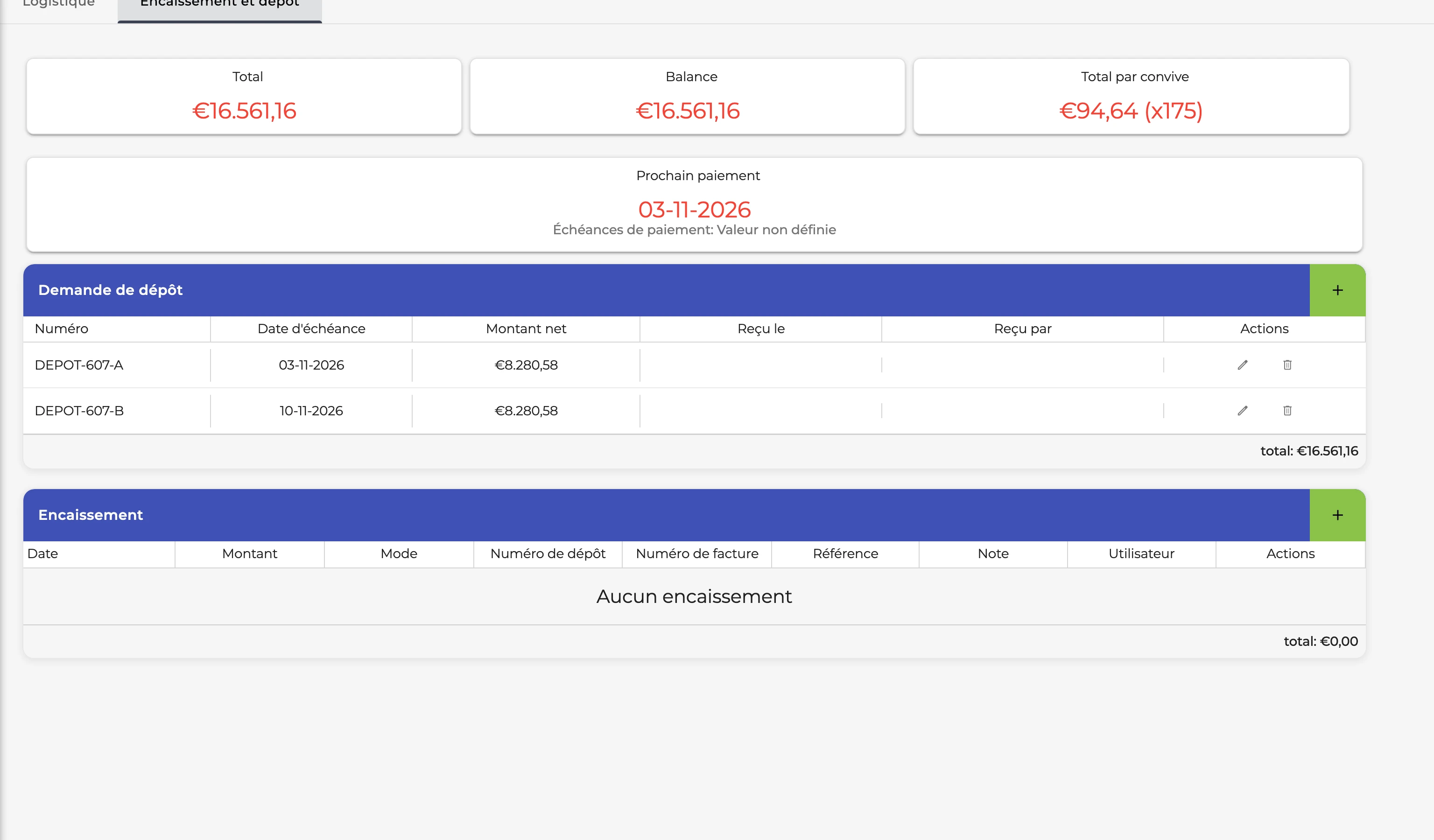Click Prochain paiement date in red
This screenshot has width=1434, height=840.
click(x=694, y=209)
